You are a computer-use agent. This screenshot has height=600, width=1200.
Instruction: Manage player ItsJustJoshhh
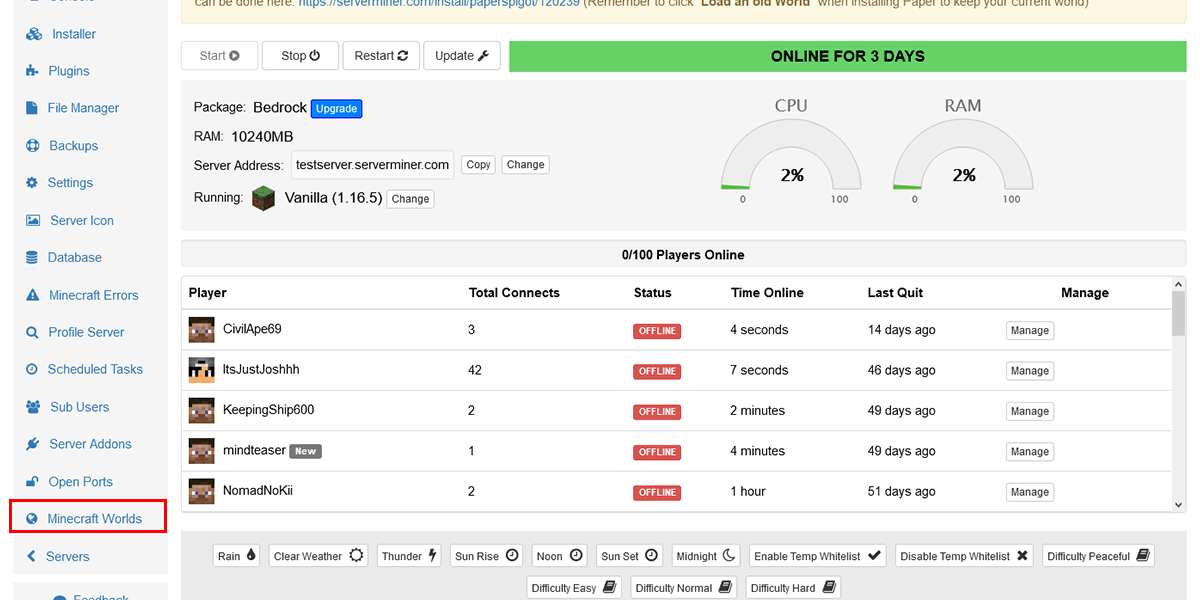(x=1030, y=371)
